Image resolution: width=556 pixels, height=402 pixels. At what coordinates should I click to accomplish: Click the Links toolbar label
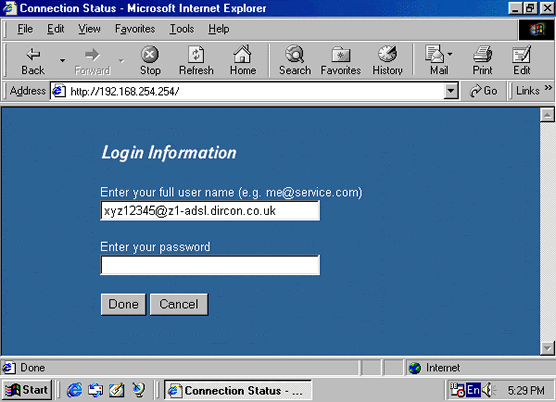528,91
